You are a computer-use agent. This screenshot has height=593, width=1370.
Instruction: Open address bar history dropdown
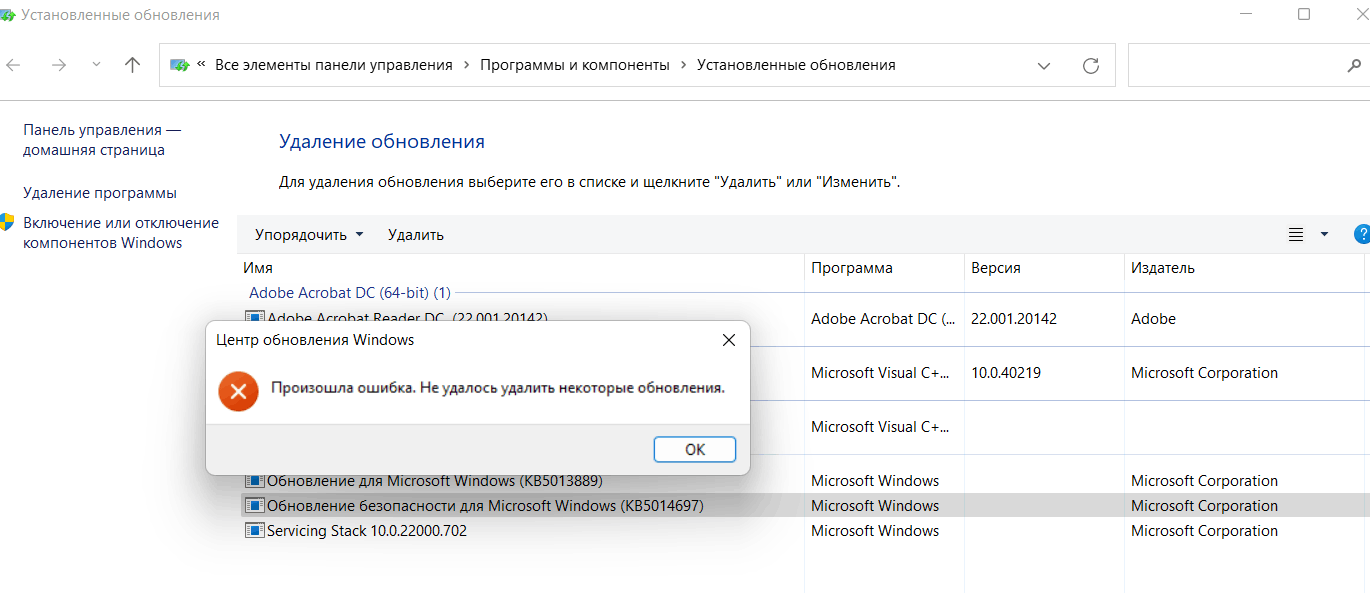tap(1044, 66)
